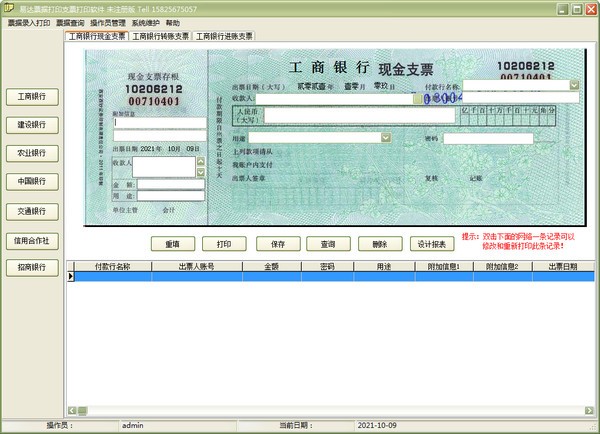
Task: Select the highlighted blue grid row
Action: (x=334, y=276)
